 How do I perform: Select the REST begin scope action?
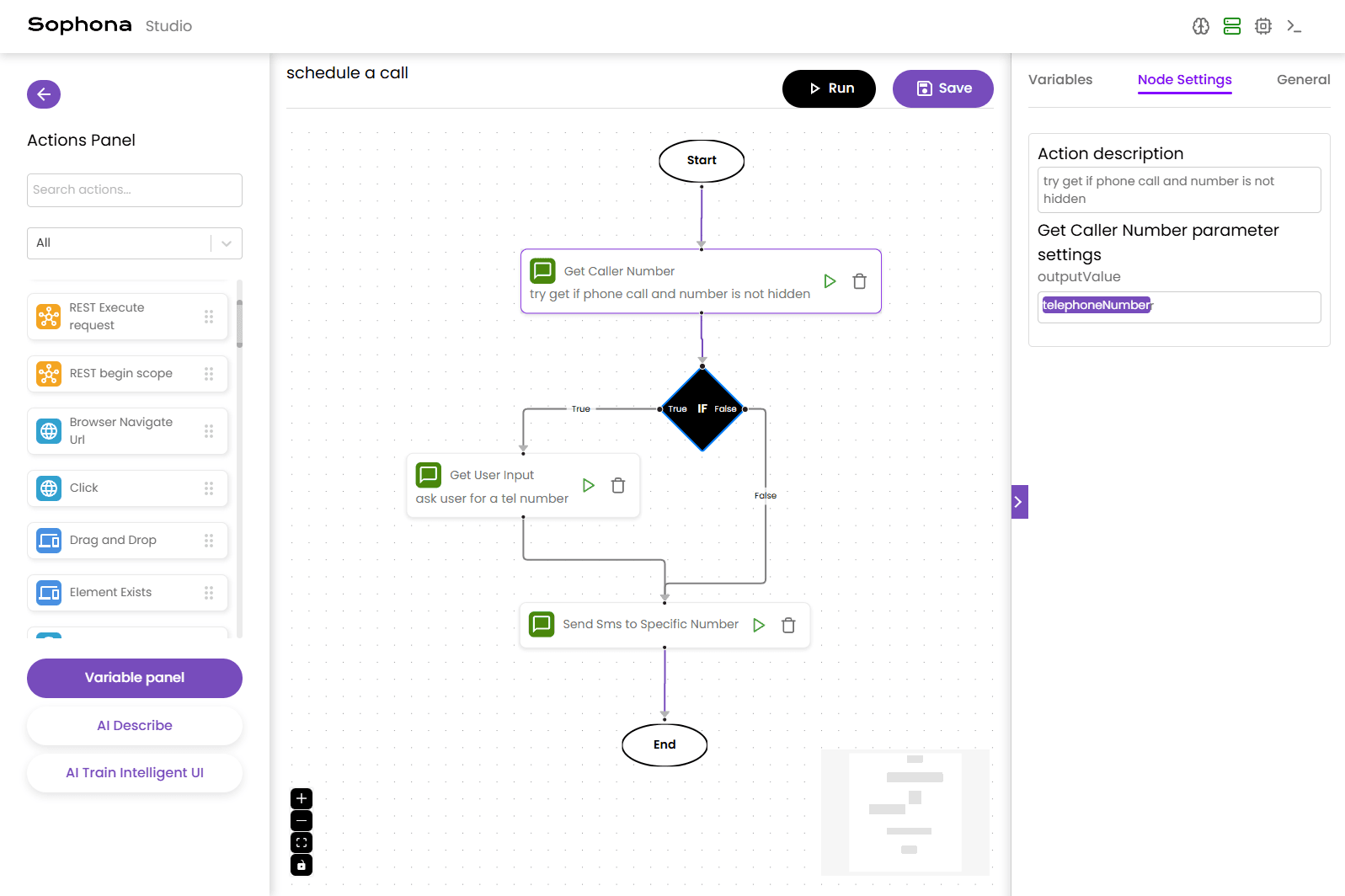[127, 374]
